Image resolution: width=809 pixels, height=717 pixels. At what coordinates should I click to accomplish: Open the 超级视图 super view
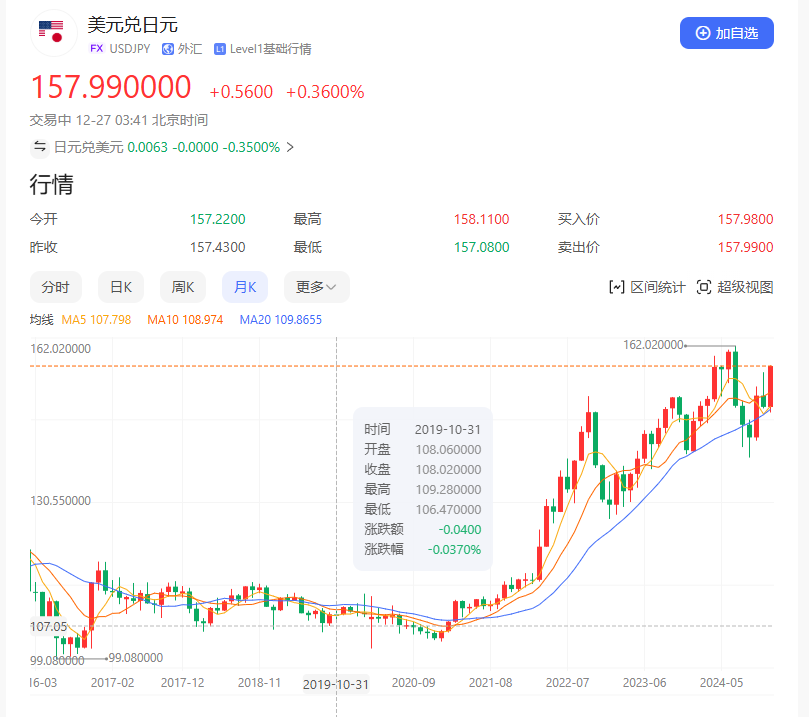point(735,287)
